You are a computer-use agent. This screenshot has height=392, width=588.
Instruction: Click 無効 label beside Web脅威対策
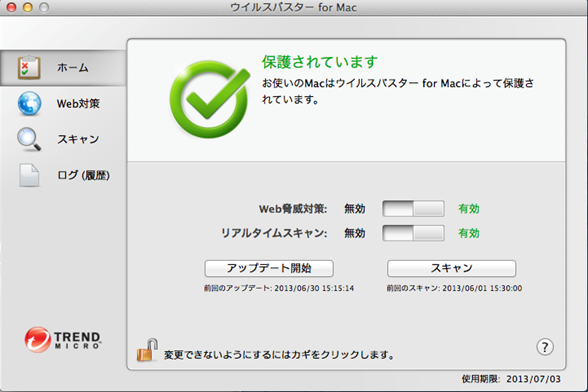point(355,209)
